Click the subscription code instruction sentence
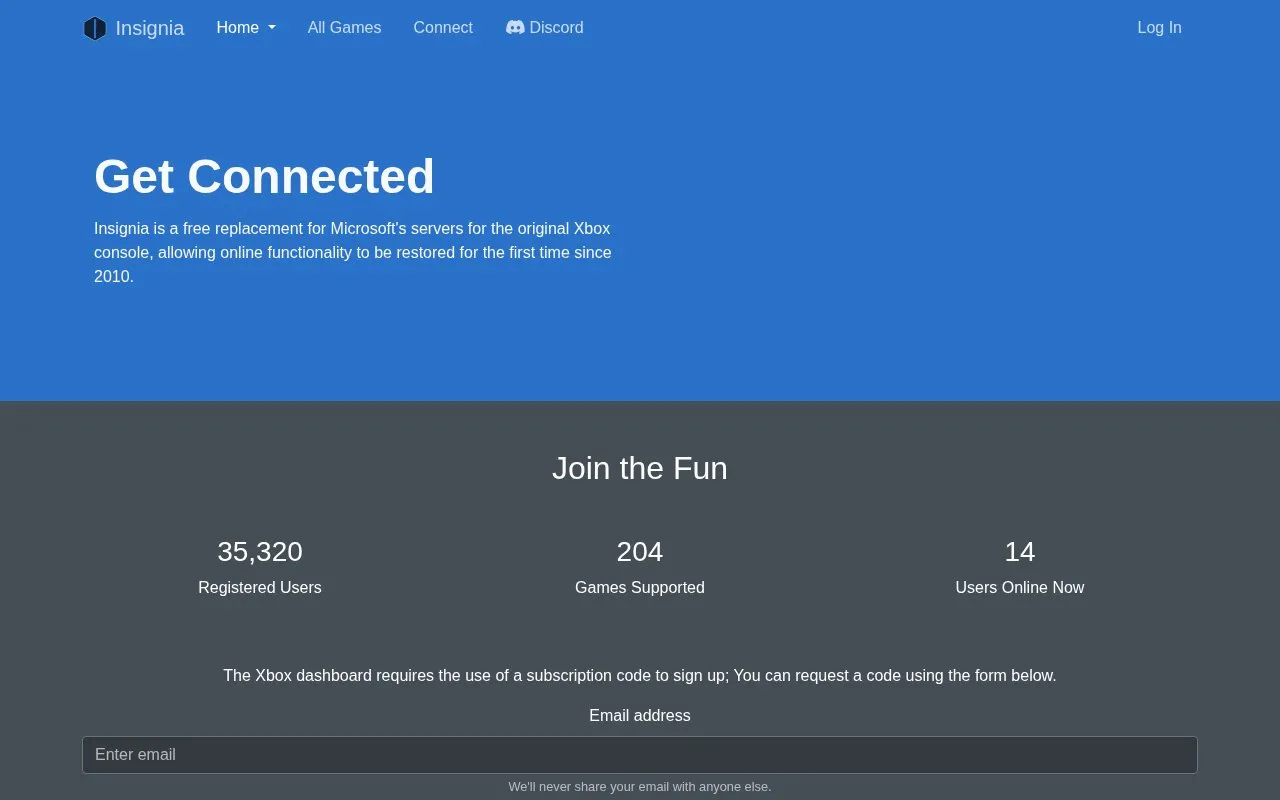The width and height of the screenshot is (1280, 800). coord(640,676)
